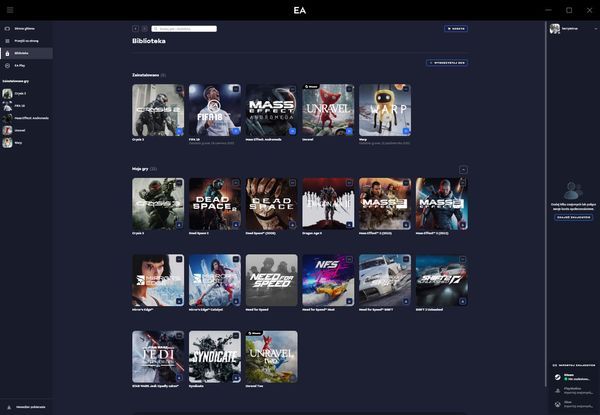Click the outlined button beside search bar
Image resolution: width=600 pixels, height=415 pixels.
pos(456,29)
